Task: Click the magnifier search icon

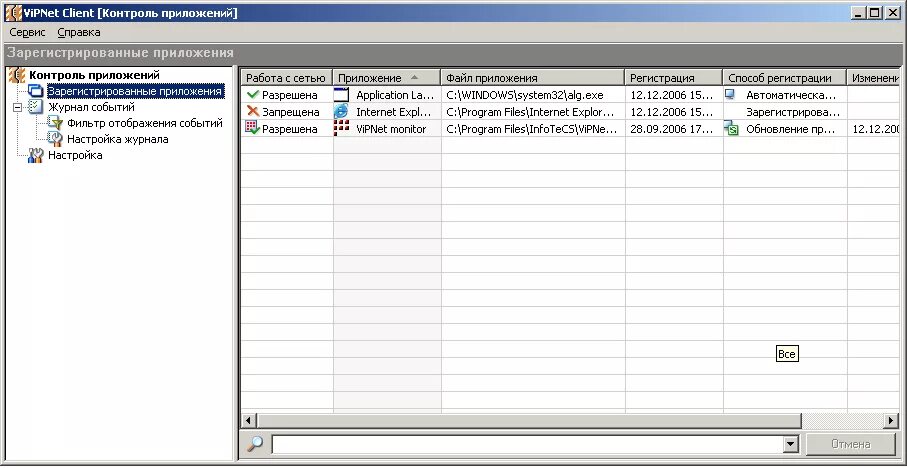Action: (255, 444)
